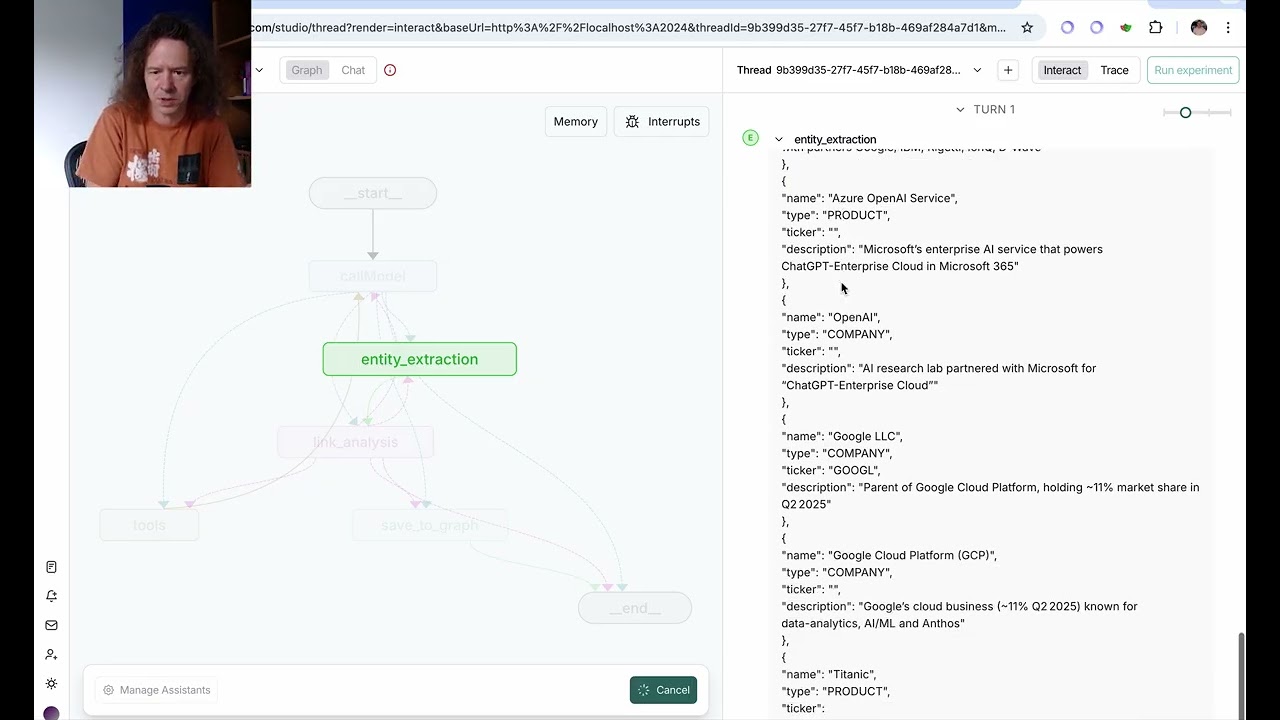Viewport: 1280px width, 720px height.
Task: Select the __end__ graph node
Action: (x=635, y=608)
